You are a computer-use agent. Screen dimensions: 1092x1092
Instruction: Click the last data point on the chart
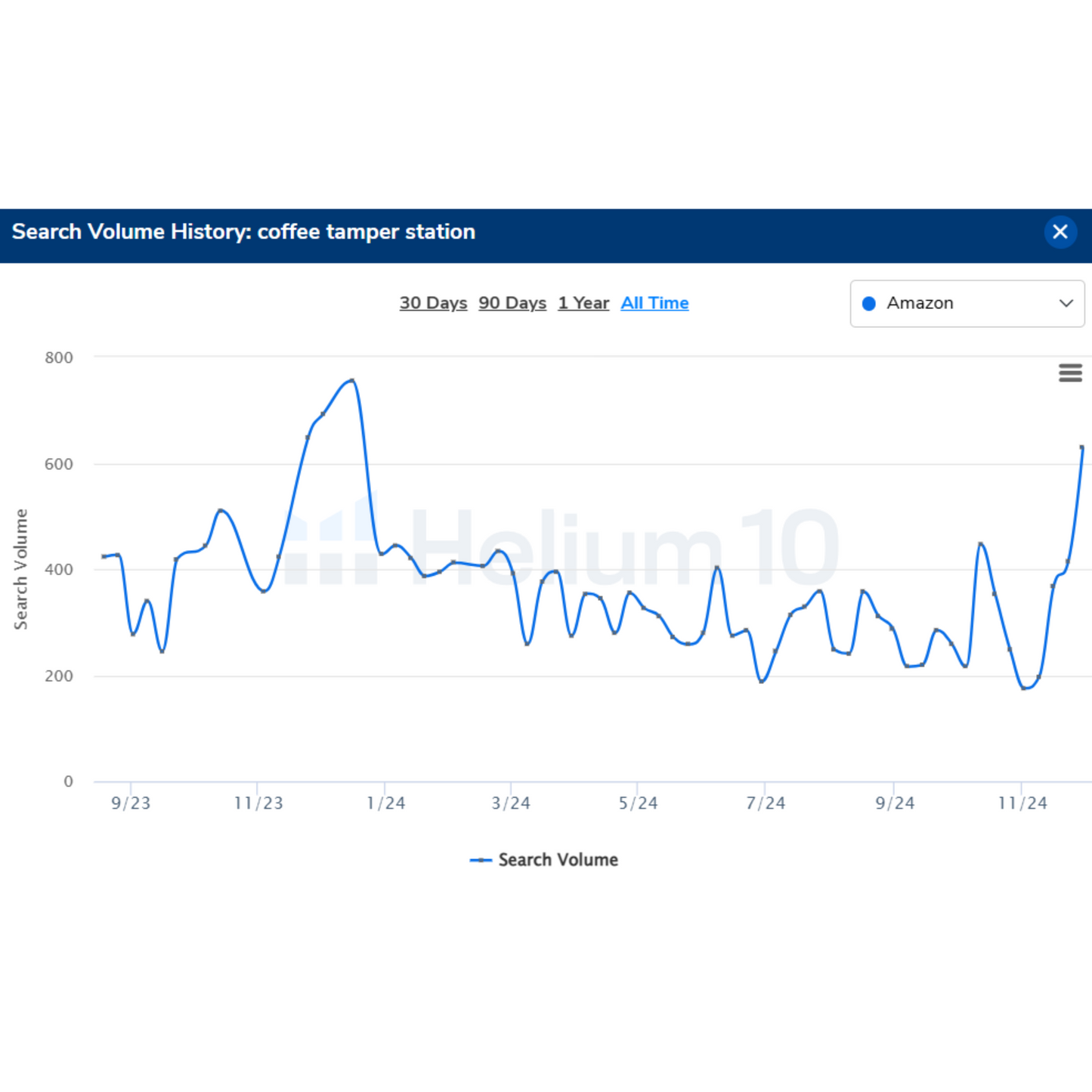(1082, 447)
